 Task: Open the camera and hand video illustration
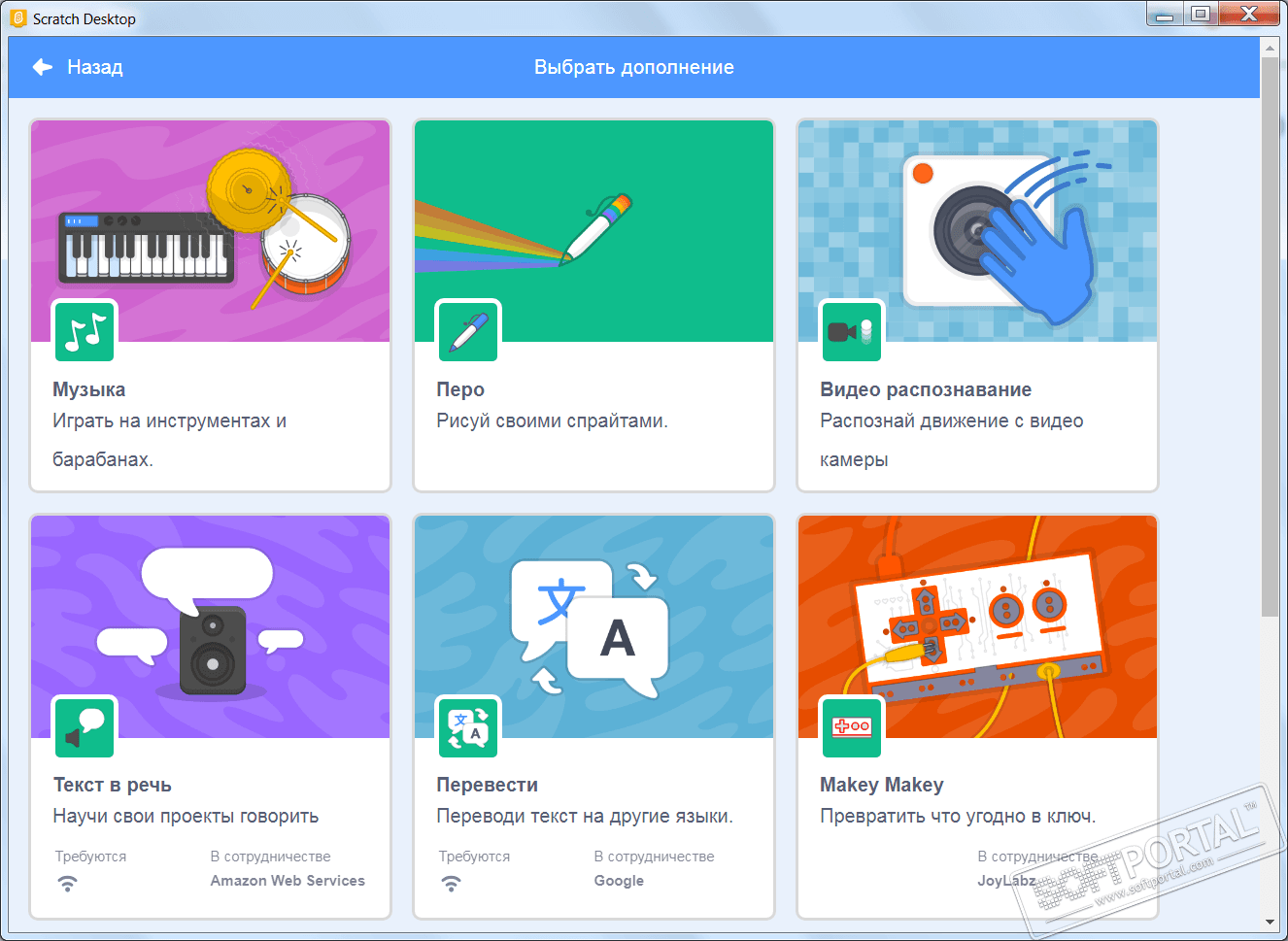[978, 231]
